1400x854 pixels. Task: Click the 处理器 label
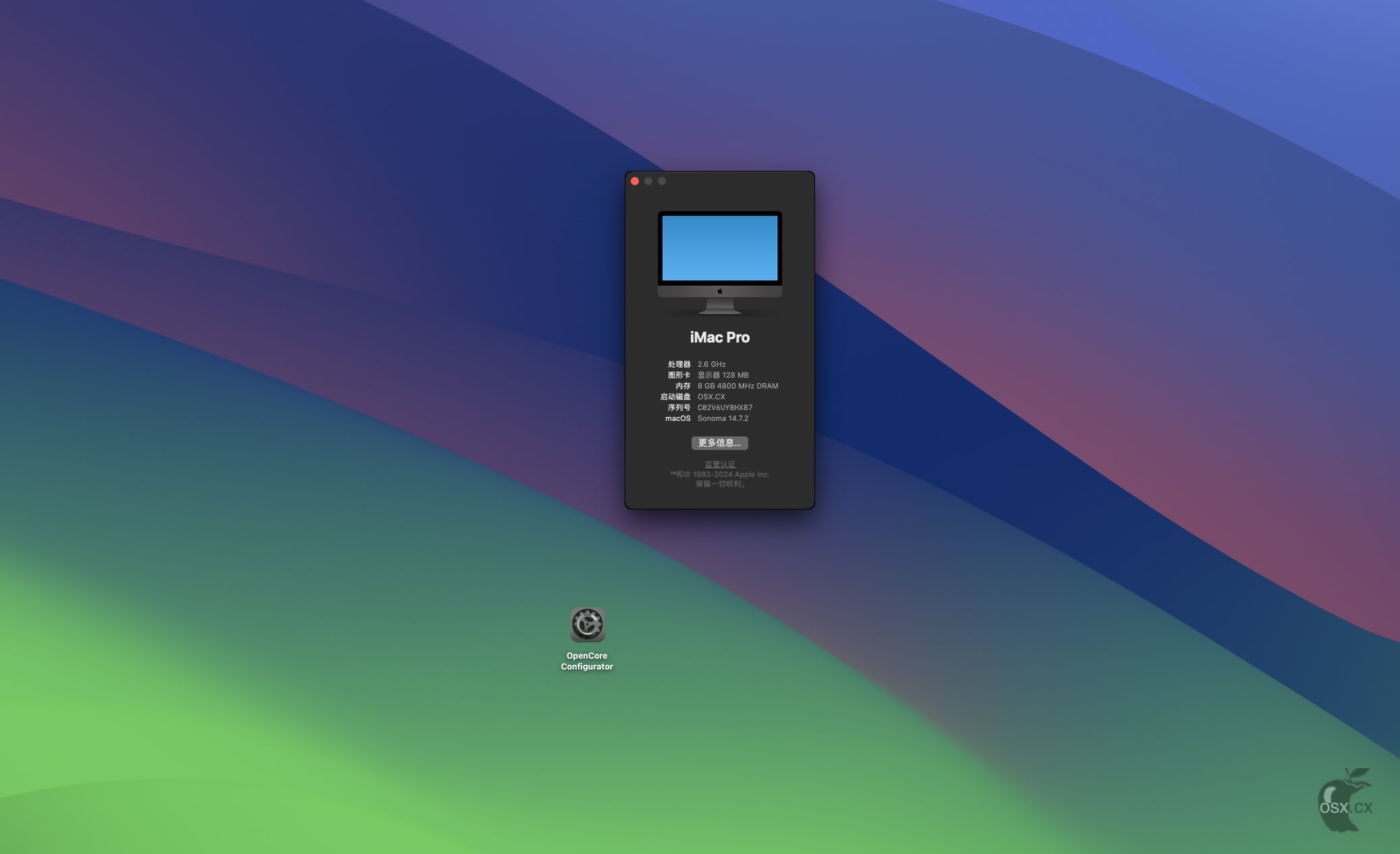[x=679, y=364]
